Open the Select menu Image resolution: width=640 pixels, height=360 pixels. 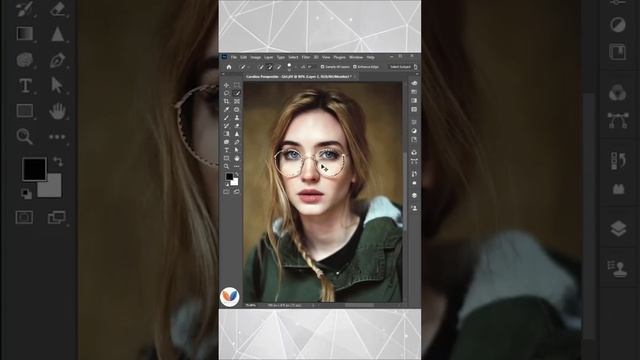coord(293,57)
